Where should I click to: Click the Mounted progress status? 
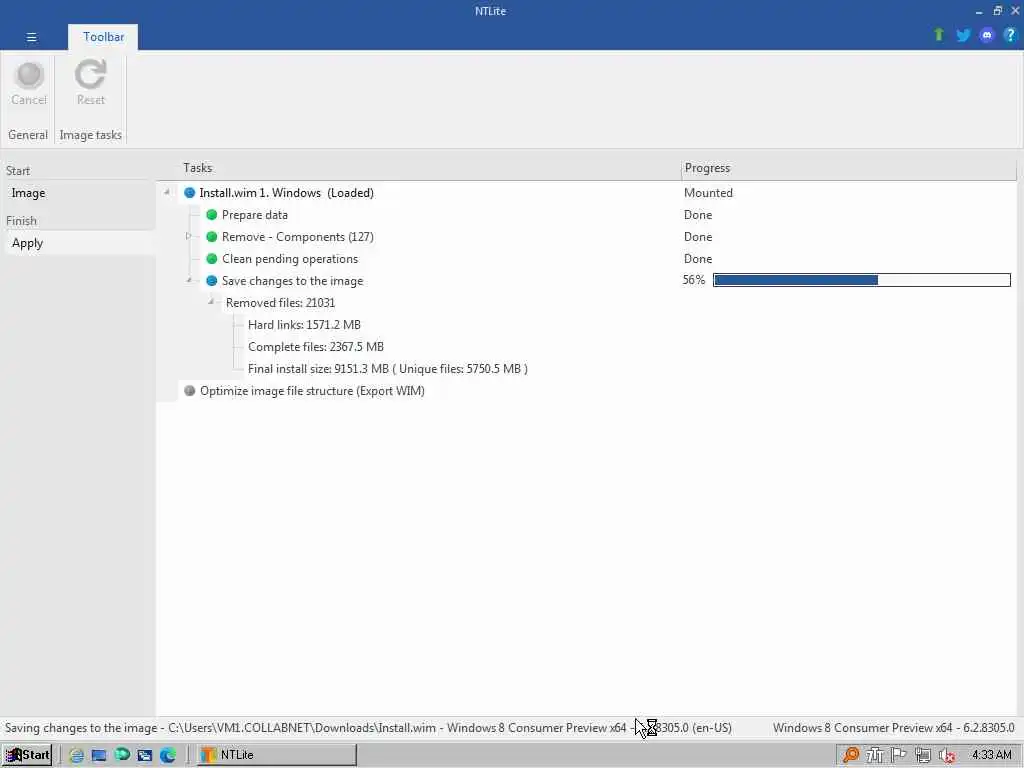(708, 193)
